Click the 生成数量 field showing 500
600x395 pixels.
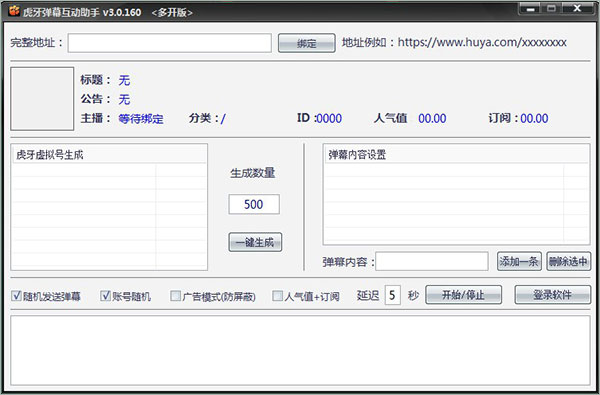254,204
